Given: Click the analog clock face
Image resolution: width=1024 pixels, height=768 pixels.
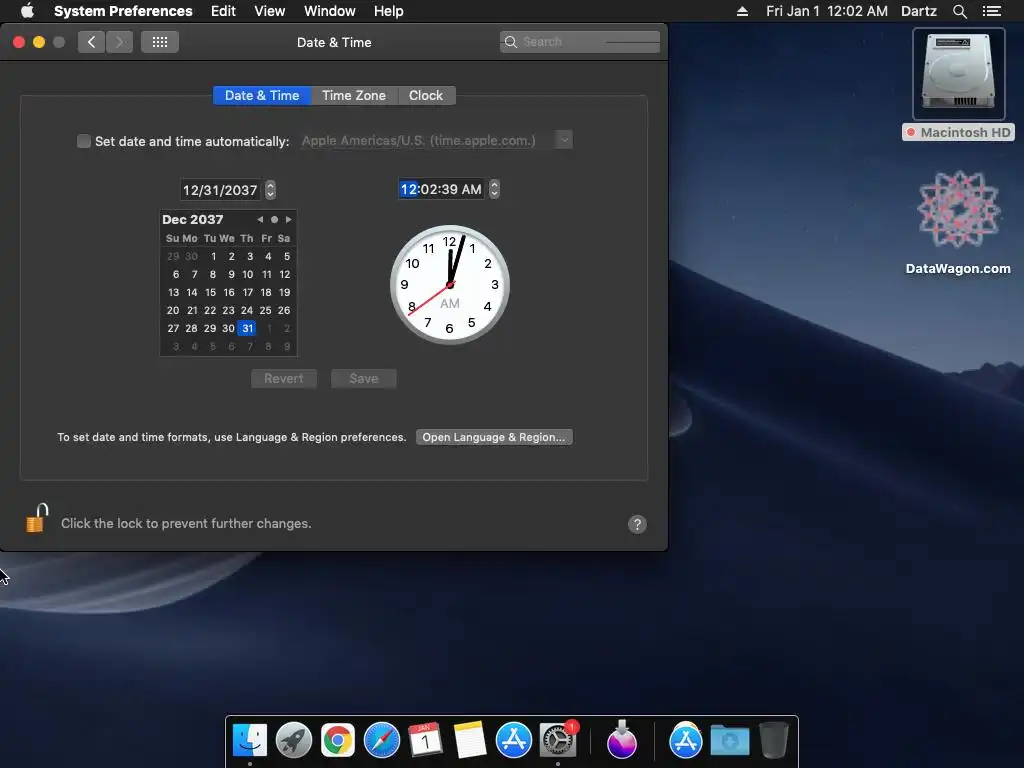Looking at the screenshot, I should click(449, 285).
